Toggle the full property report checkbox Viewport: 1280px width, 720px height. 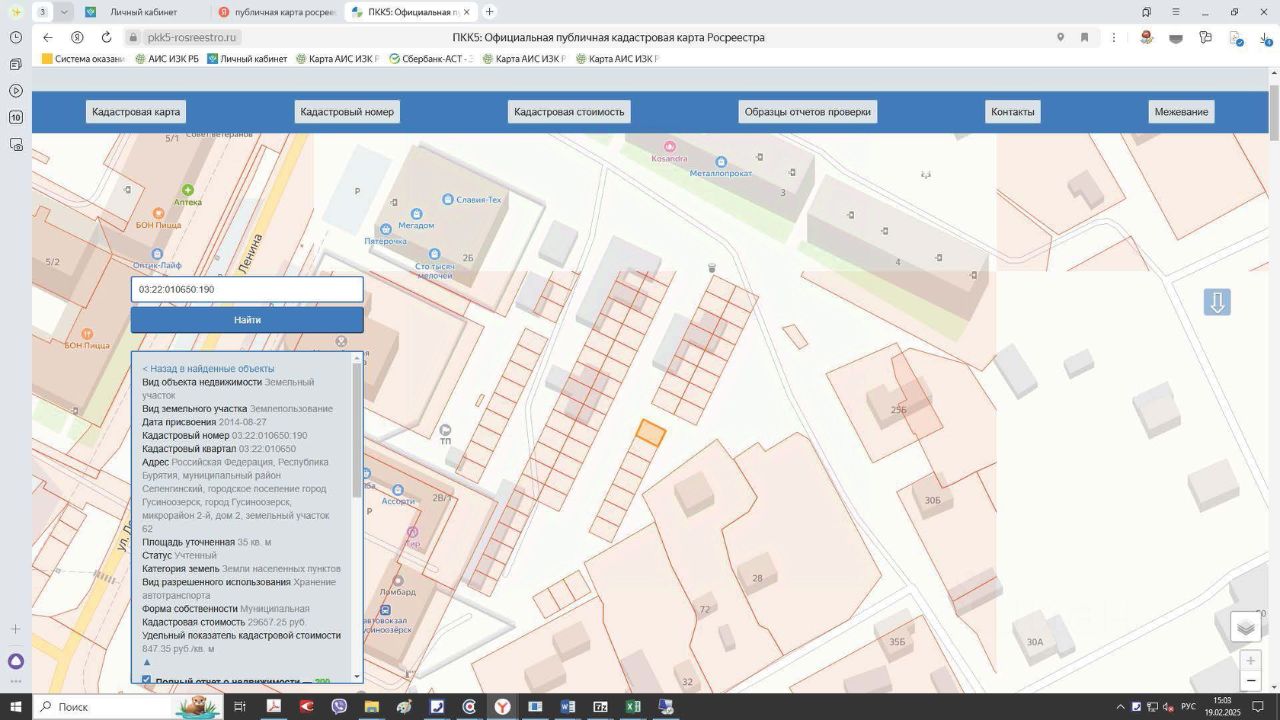coord(147,681)
